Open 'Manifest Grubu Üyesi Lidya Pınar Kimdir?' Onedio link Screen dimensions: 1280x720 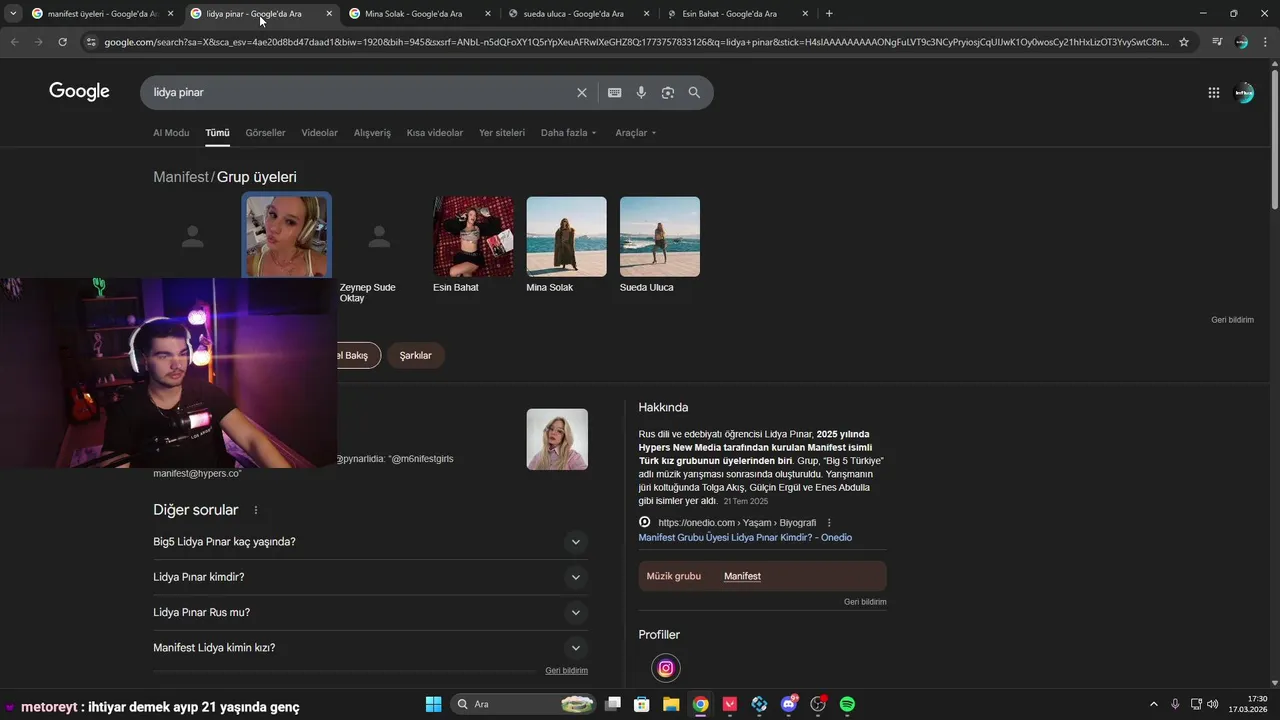745,537
